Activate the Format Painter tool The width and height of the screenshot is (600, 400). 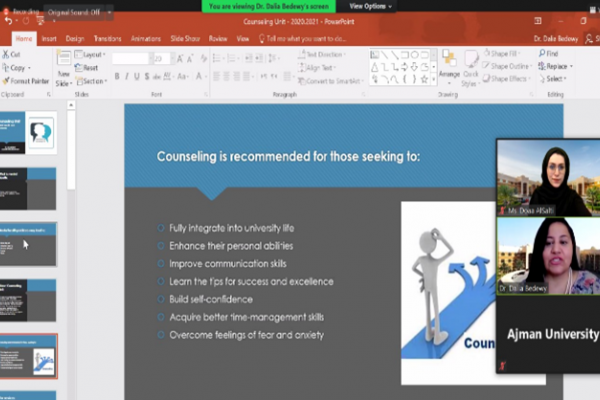pos(26,81)
